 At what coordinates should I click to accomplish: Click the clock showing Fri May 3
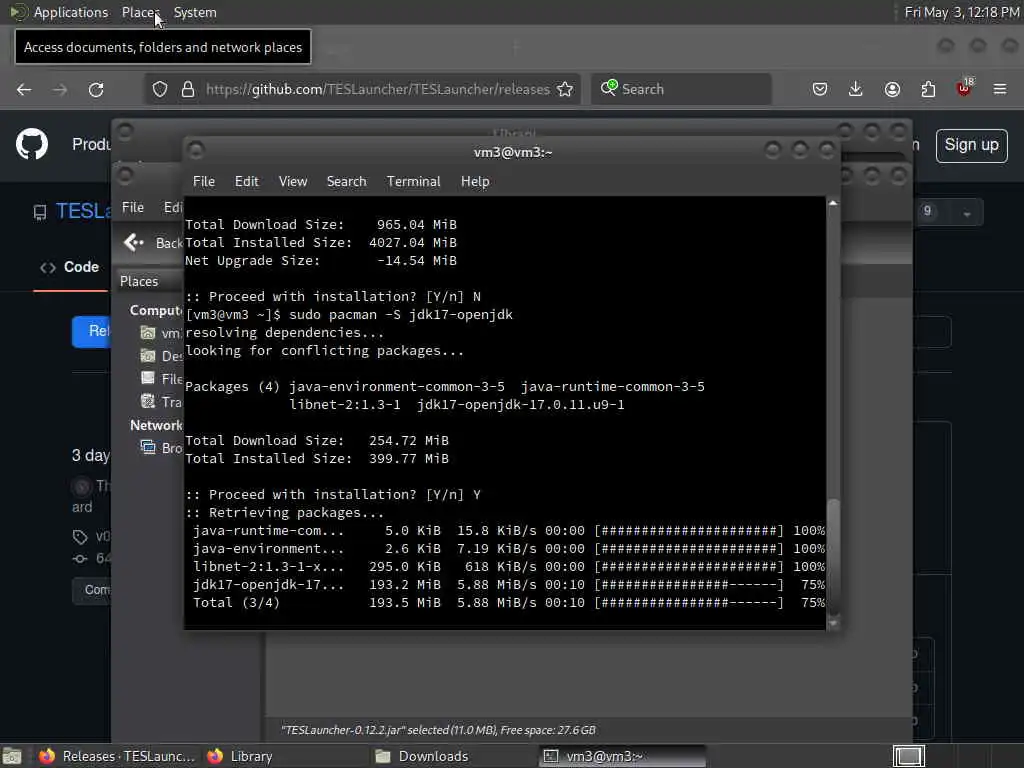[x=961, y=12]
